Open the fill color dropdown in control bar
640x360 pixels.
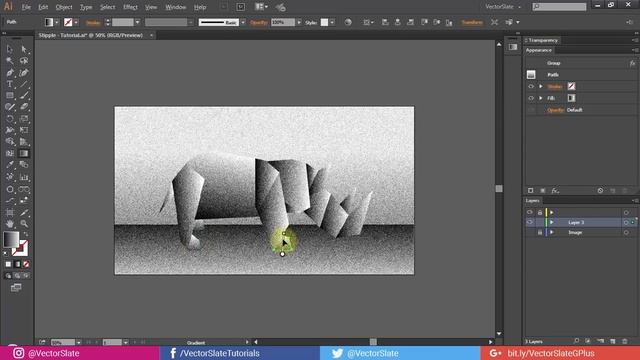click(57, 22)
